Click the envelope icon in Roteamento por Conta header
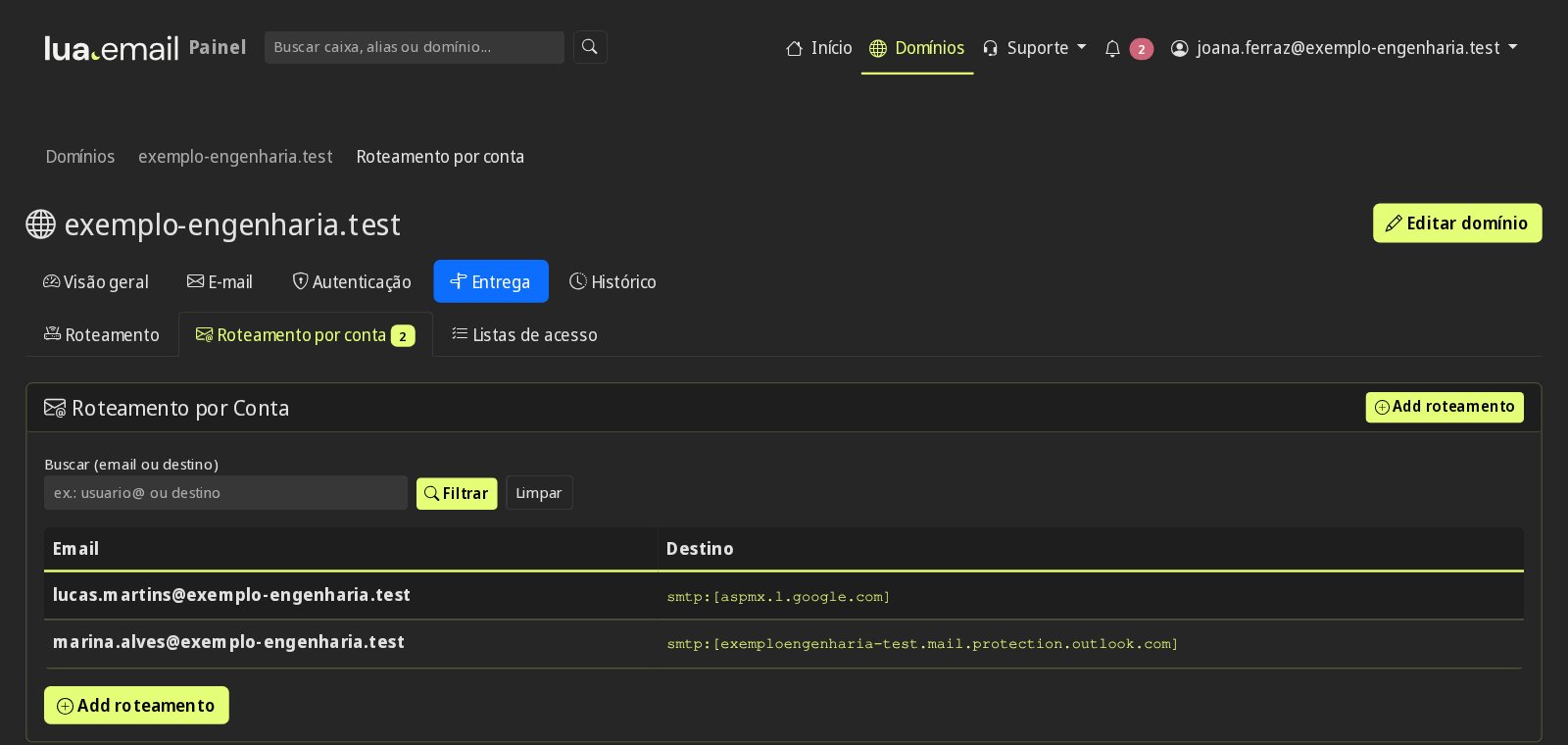Viewport: 1568px width, 745px height. 55,408
